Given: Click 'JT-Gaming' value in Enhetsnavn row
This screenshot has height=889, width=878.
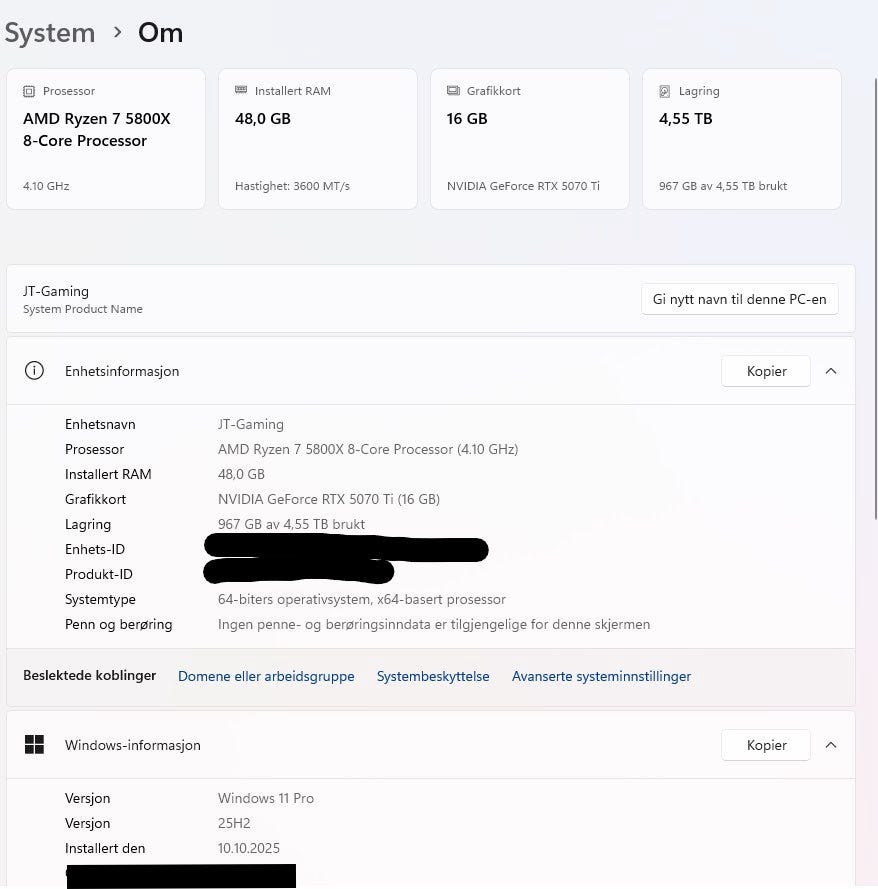Looking at the screenshot, I should (x=251, y=424).
